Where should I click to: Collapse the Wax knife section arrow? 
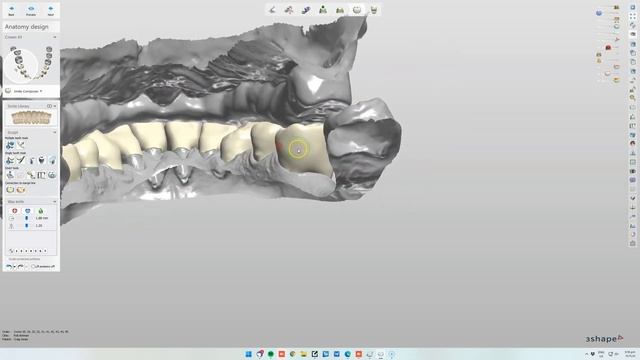[55, 202]
